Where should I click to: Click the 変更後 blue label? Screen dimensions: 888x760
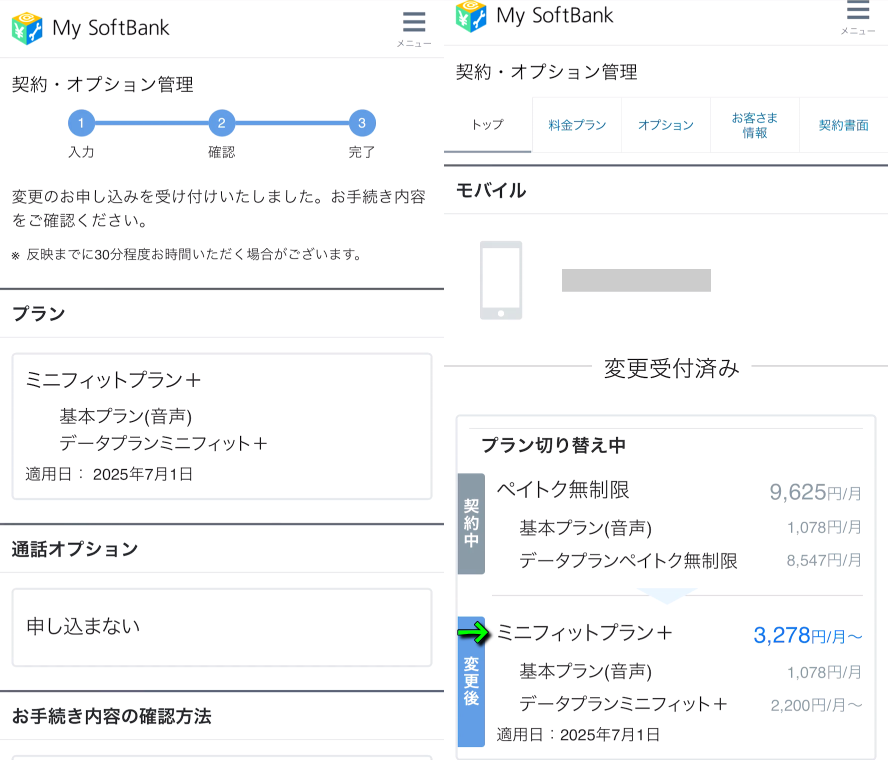pos(471,681)
